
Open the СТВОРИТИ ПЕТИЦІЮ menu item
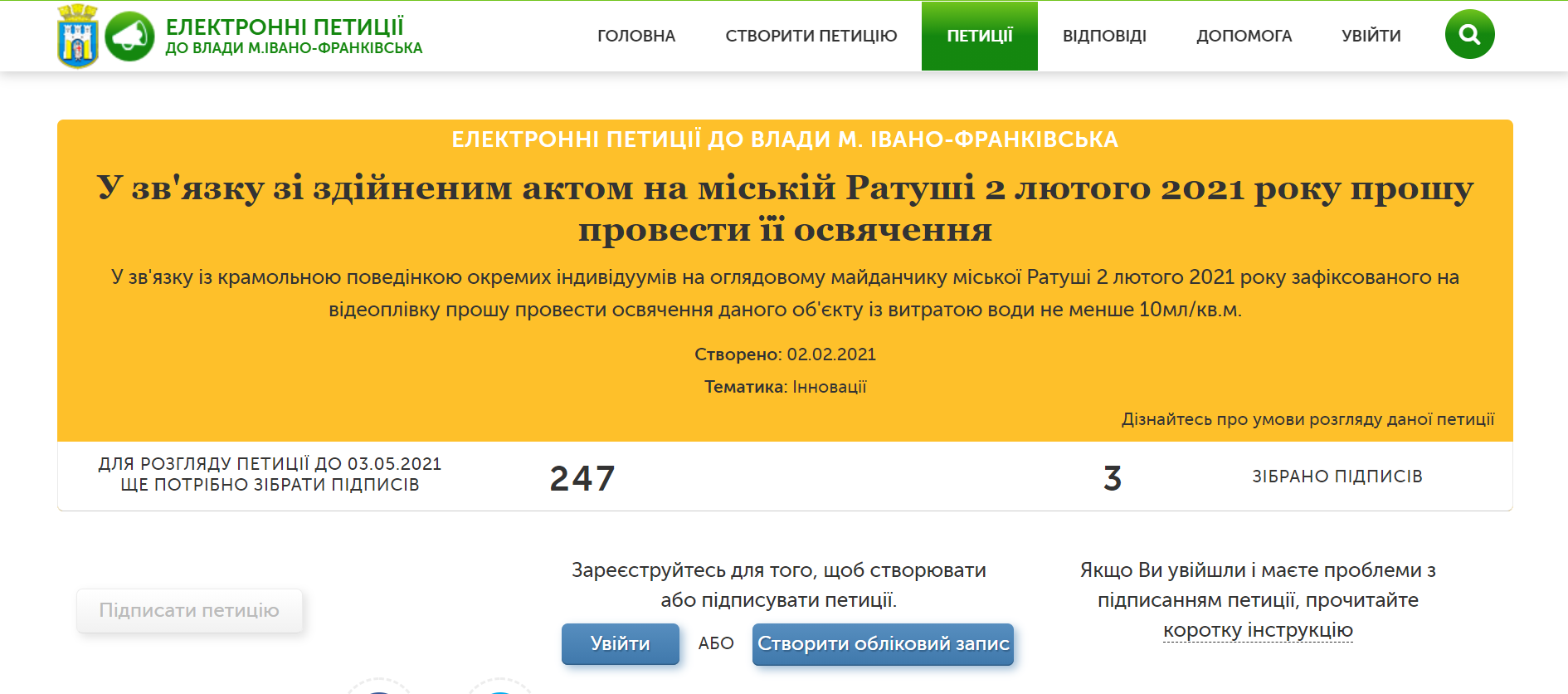[811, 37]
